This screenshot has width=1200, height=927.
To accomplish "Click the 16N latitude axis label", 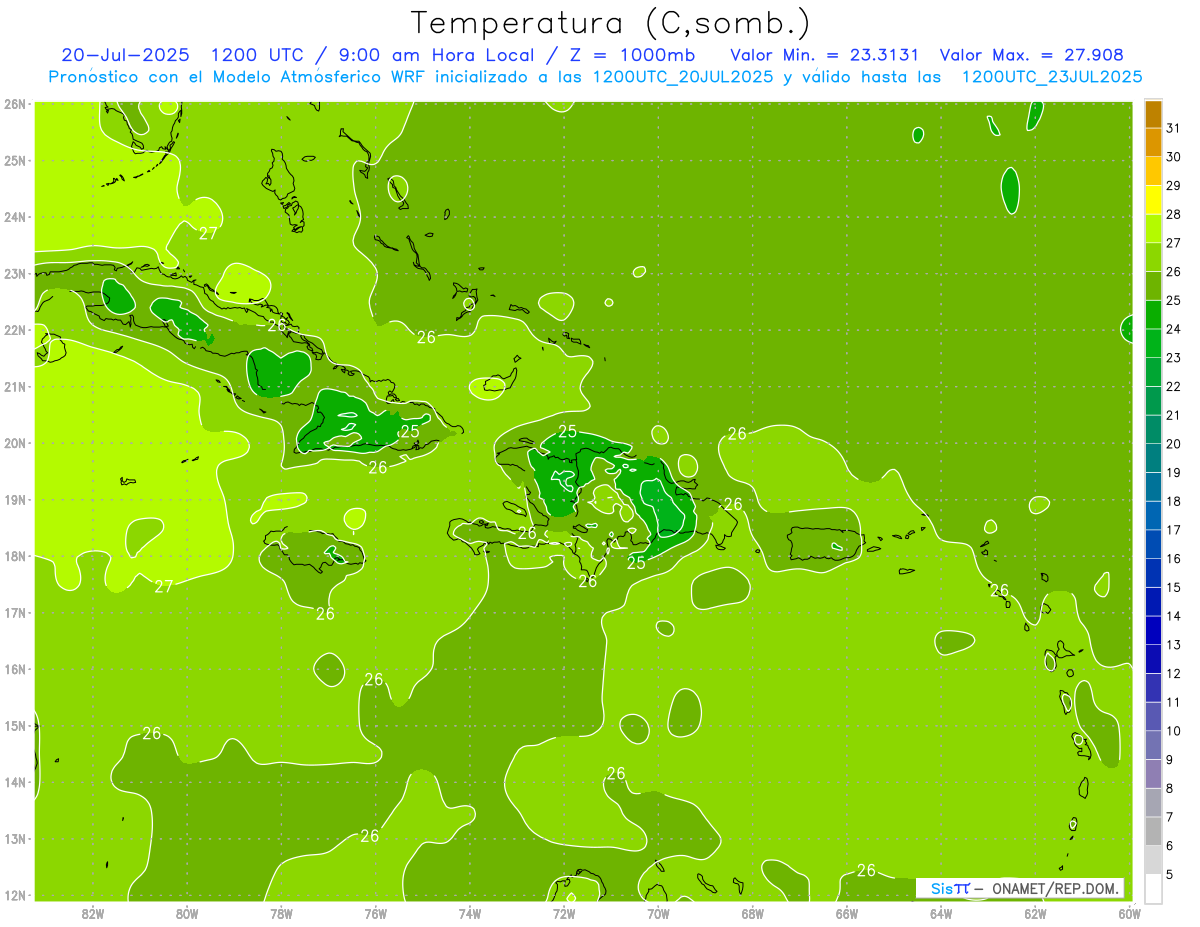I will pos(14,669).
